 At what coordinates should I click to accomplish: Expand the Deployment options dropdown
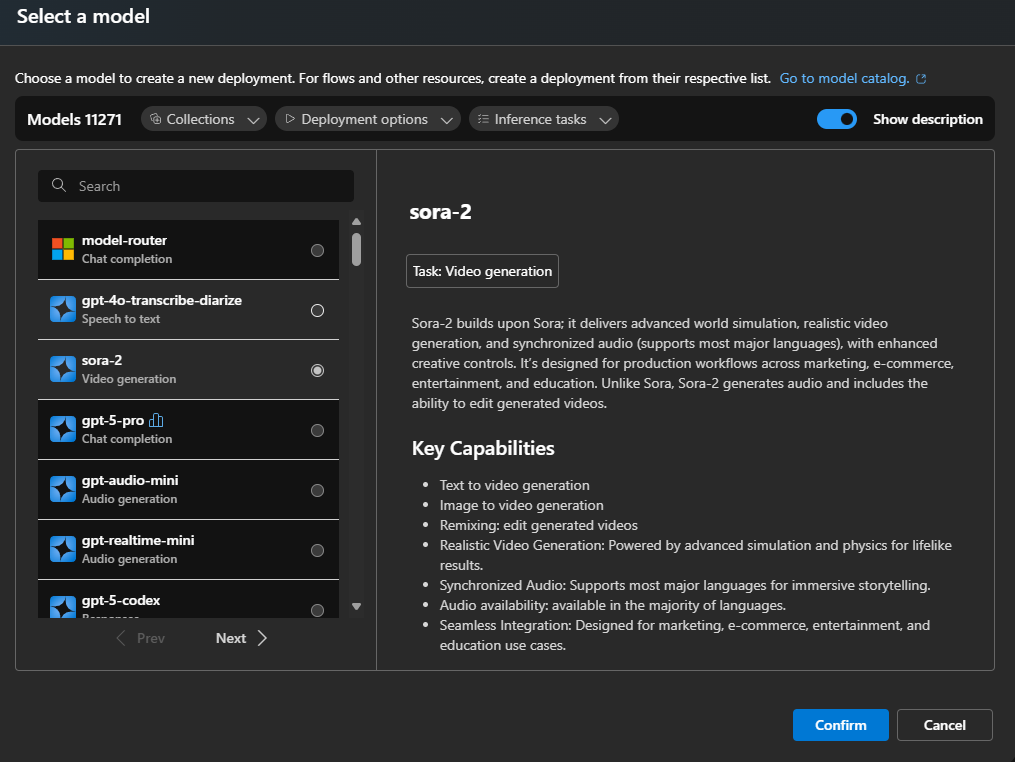(367, 119)
